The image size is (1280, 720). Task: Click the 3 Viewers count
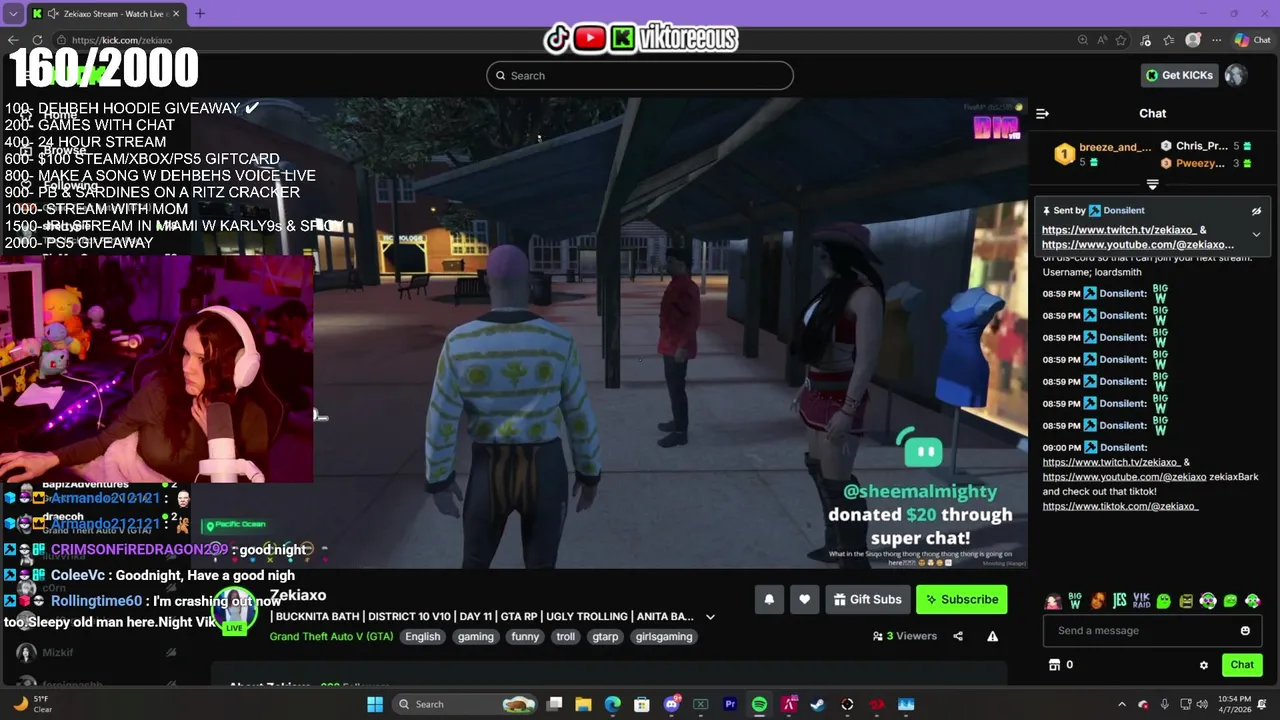tap(905, 636)
